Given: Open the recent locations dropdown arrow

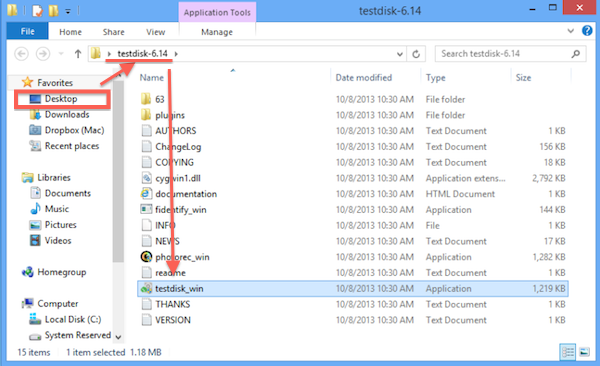Looking at the screenshot, I should tap(61, 54).
